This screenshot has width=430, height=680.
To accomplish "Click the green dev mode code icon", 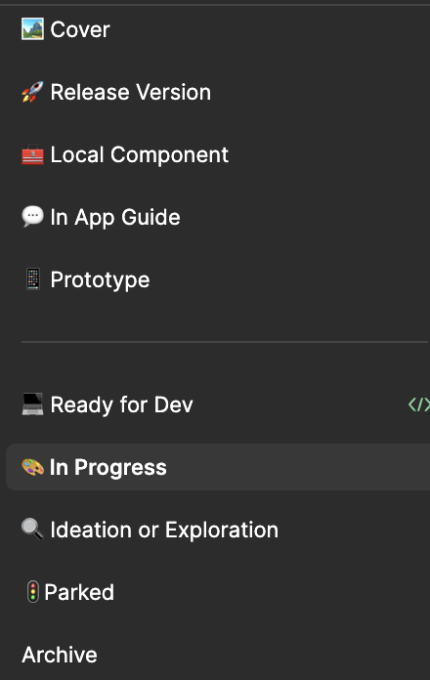I will coord(419,405).
